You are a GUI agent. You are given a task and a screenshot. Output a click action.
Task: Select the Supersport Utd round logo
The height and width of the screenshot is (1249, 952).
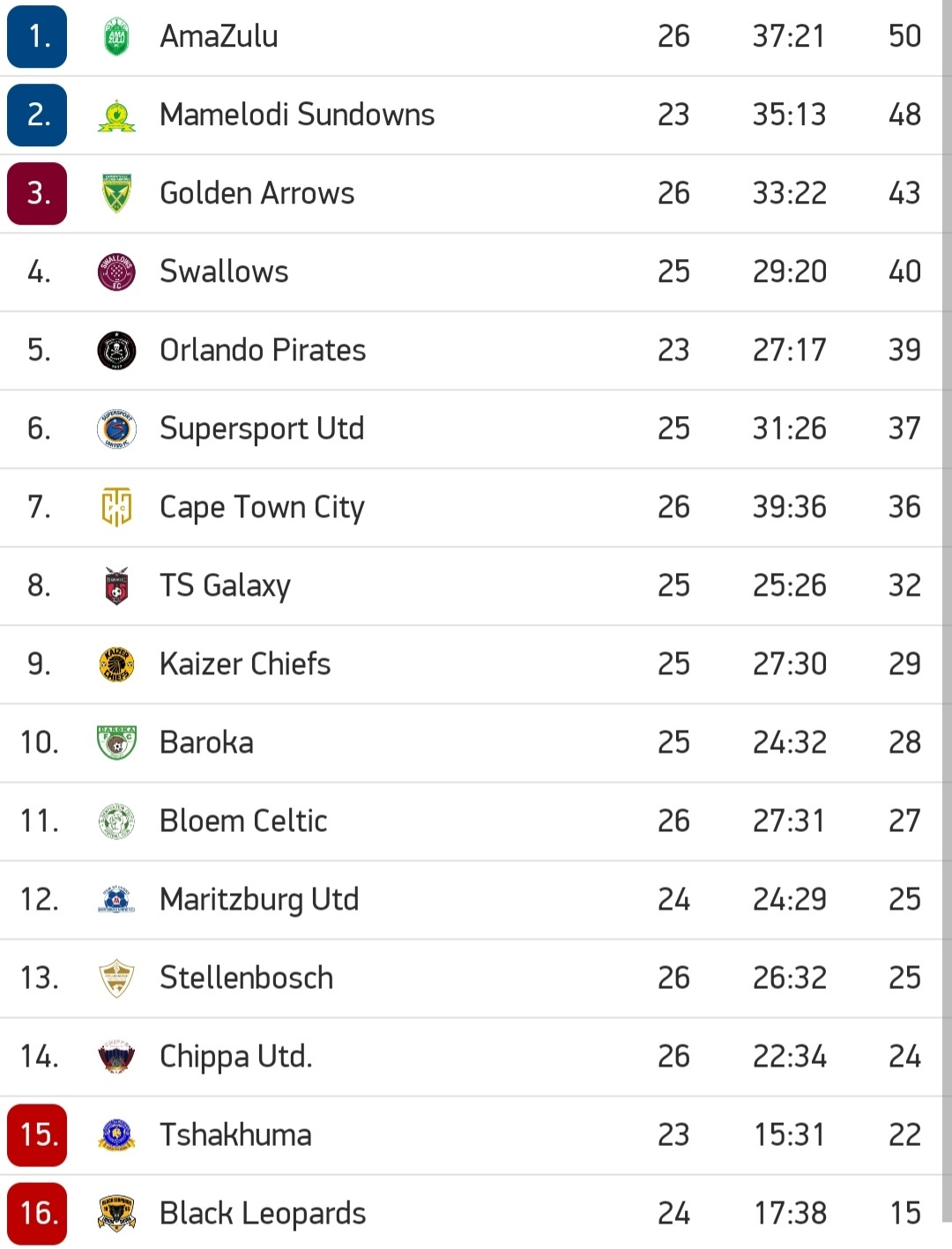point(116,429)
